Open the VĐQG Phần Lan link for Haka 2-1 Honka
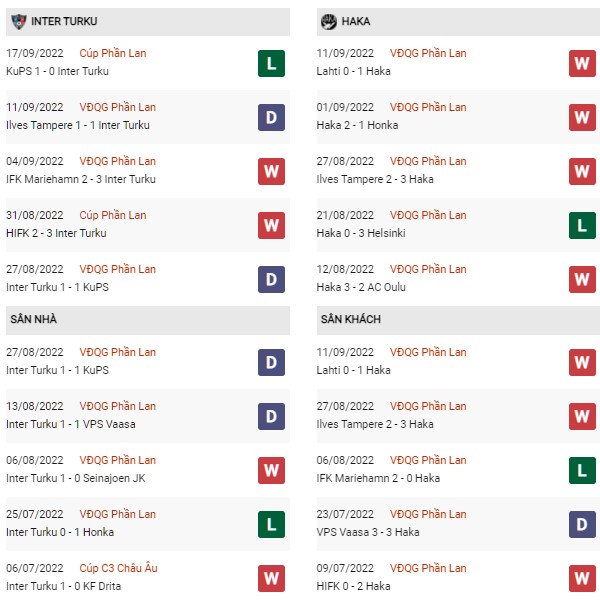Viewport: 600px width, 600px height. point(428,107)
